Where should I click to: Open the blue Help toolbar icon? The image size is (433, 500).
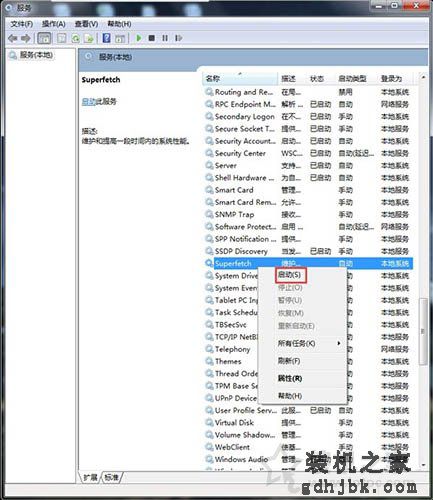[x=106, y=38]
